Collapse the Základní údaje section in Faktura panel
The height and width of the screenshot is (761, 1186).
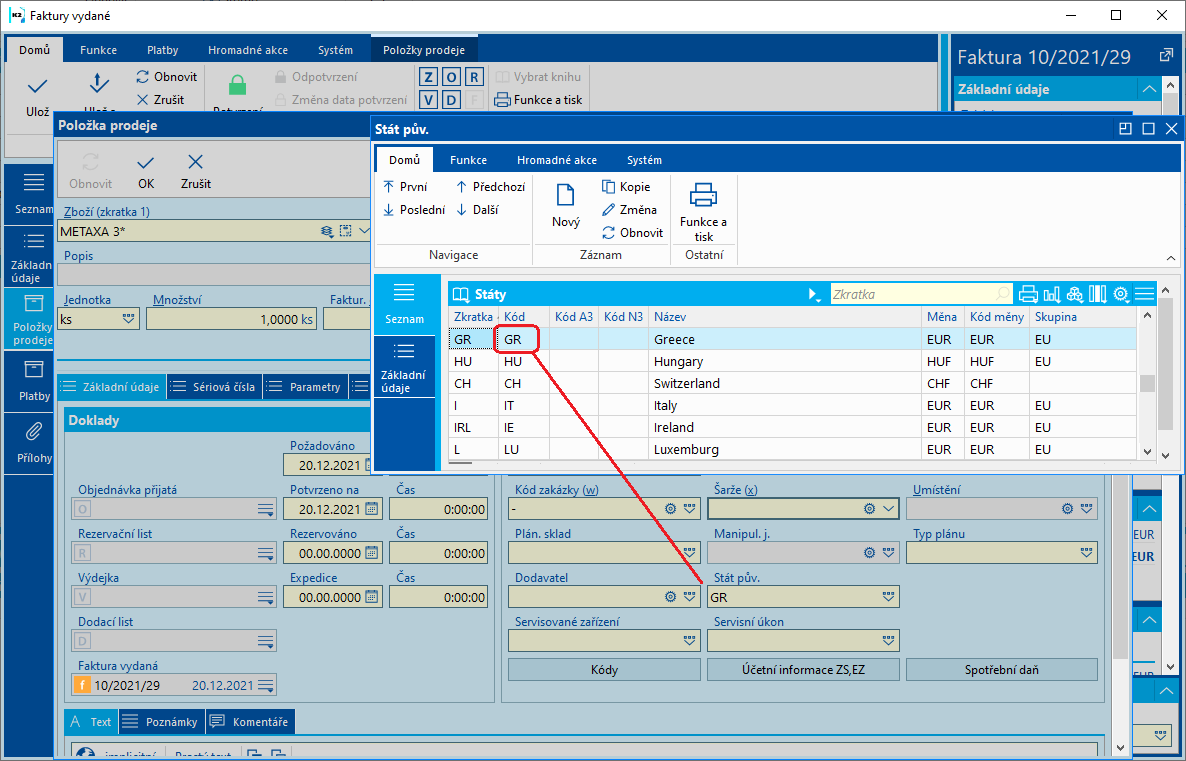click(x=1149, y=89)
